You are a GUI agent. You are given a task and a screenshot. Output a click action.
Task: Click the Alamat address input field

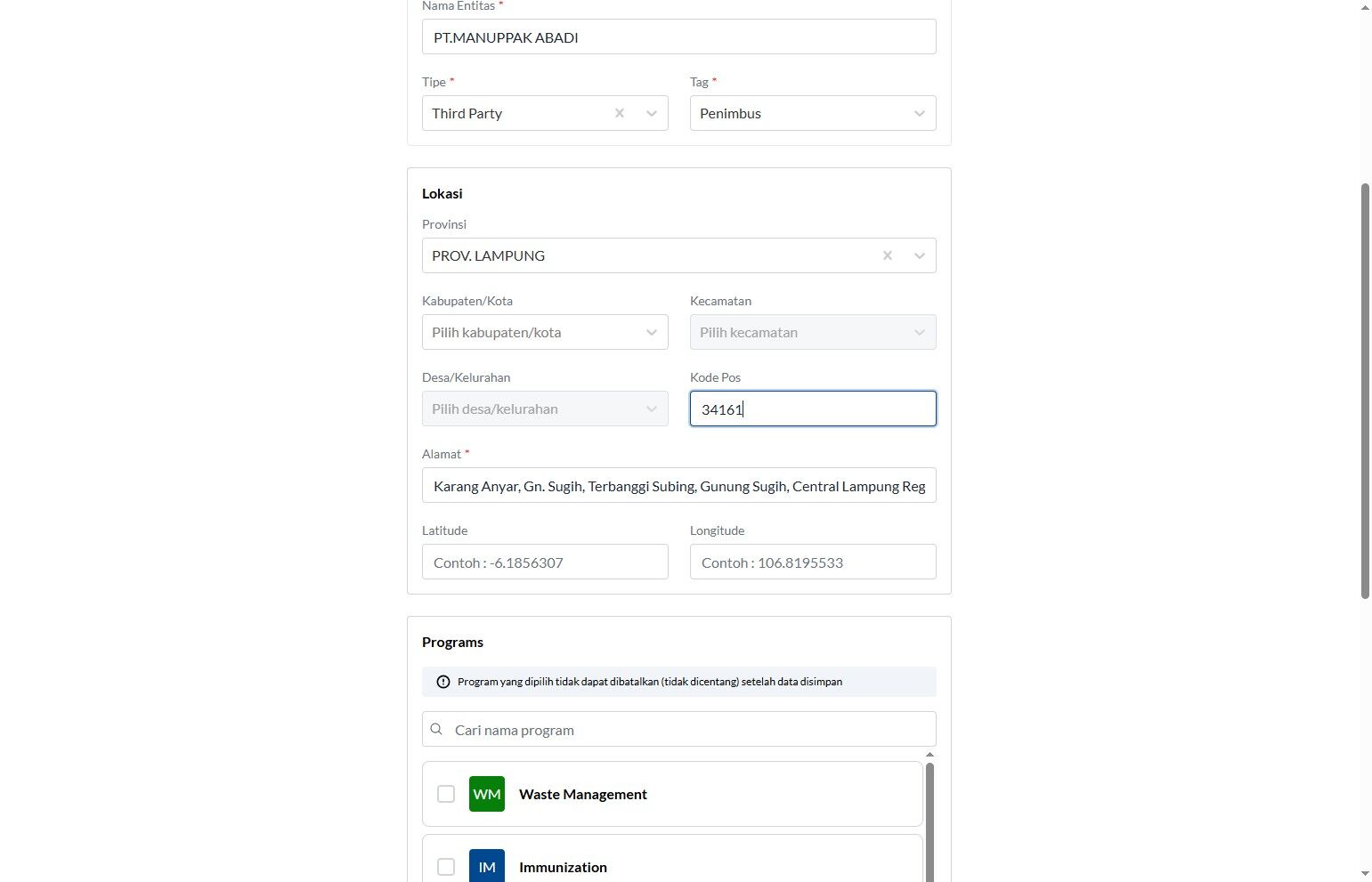point(679,485)
